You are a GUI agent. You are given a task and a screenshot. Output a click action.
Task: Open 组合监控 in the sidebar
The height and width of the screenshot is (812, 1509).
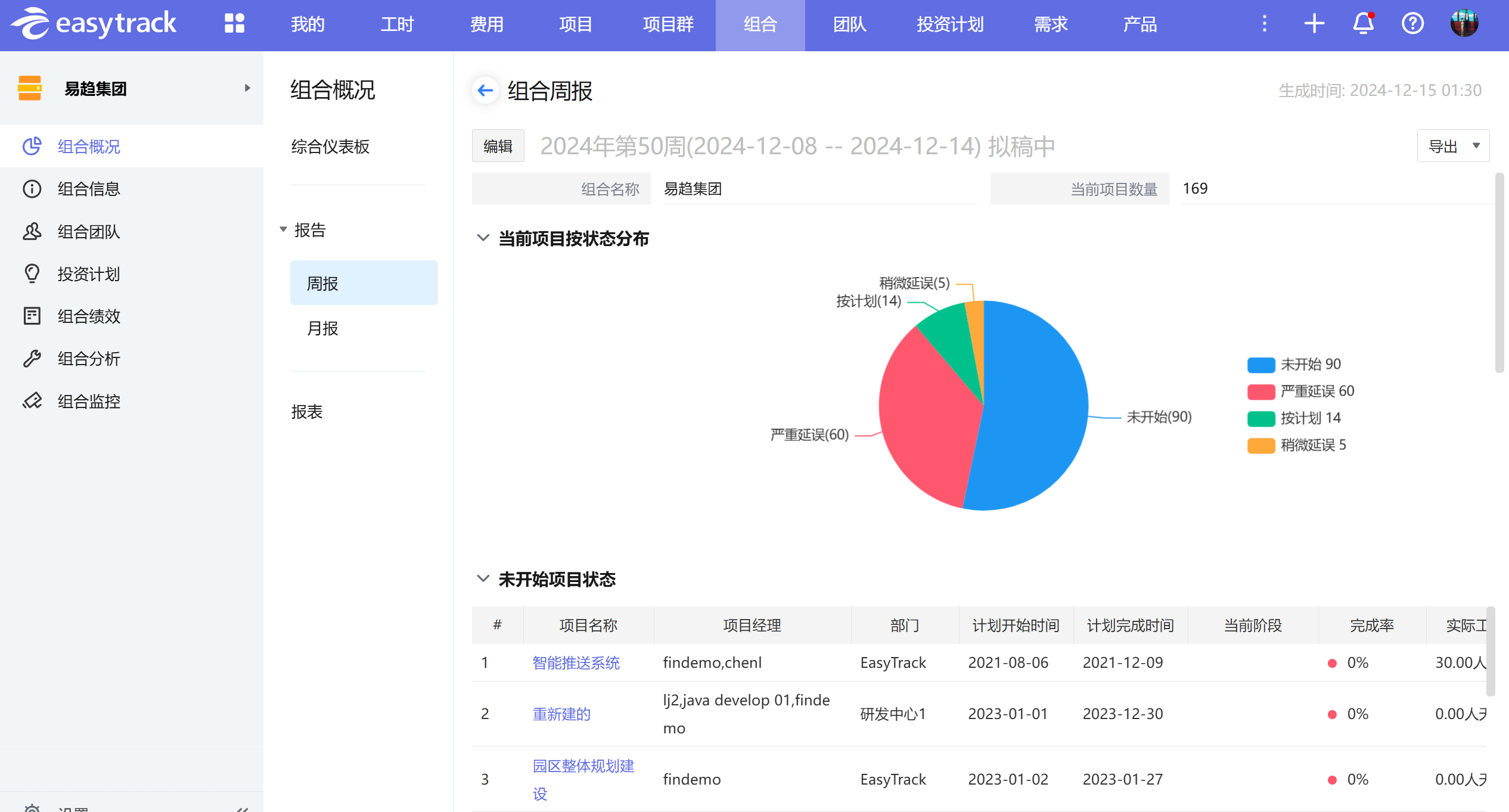[x=89, y=402]
